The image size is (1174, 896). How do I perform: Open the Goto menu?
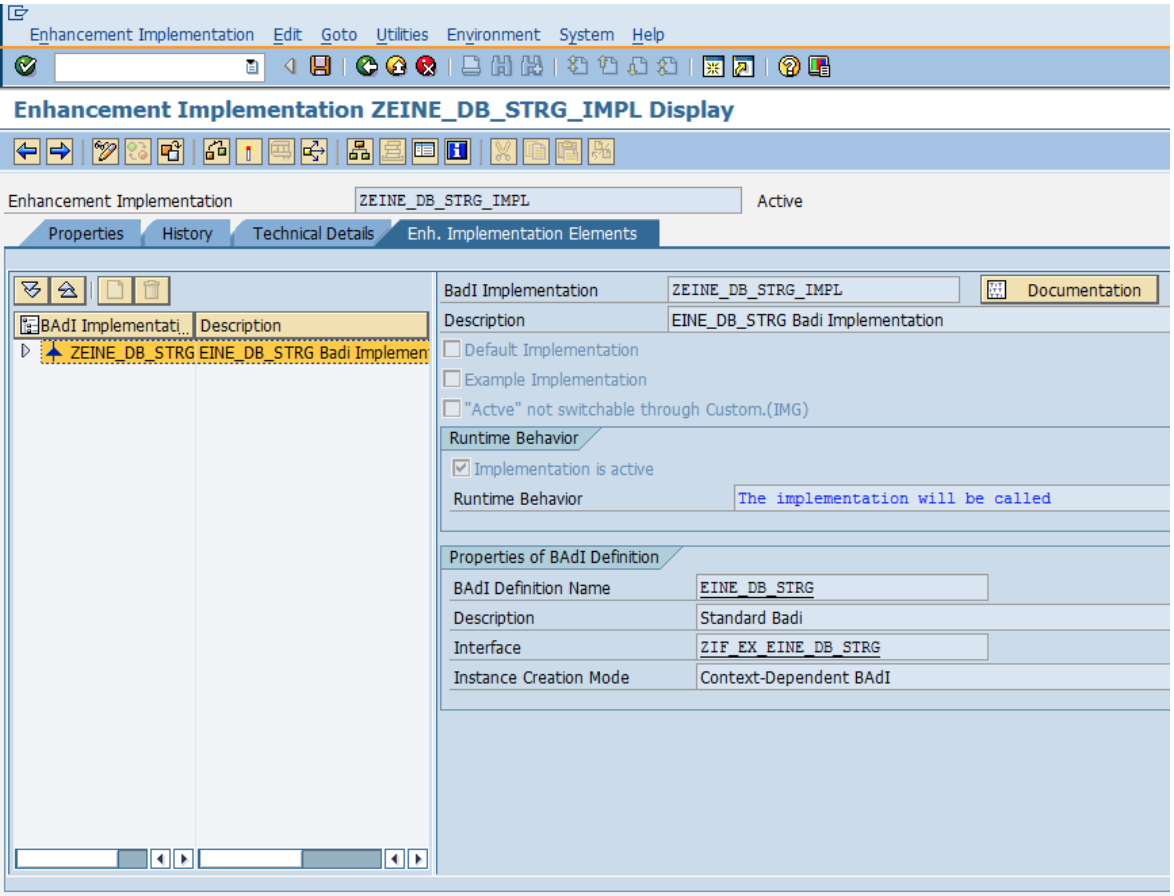click(339, 34)
